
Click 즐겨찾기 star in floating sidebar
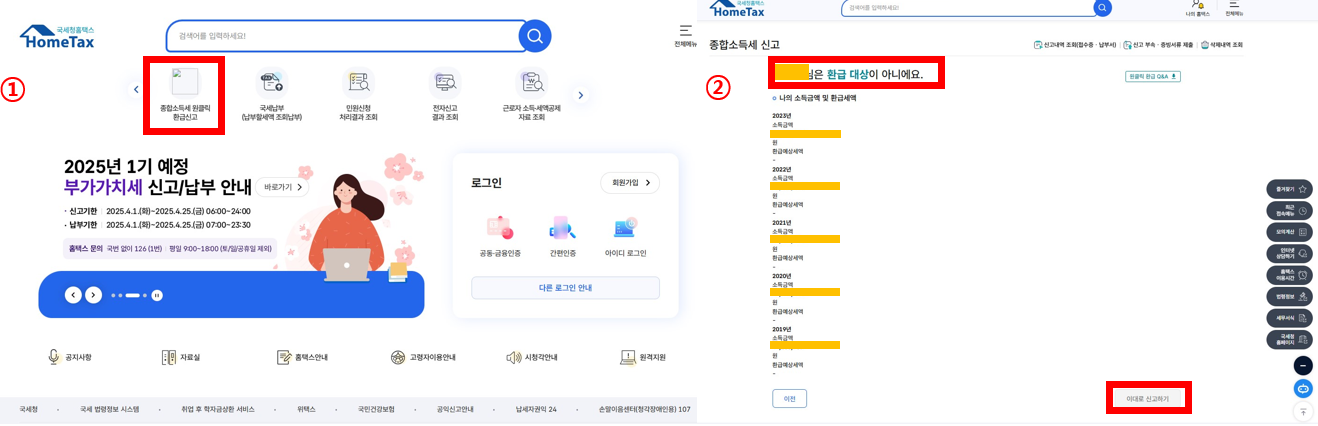click(x=1289, y=189)
